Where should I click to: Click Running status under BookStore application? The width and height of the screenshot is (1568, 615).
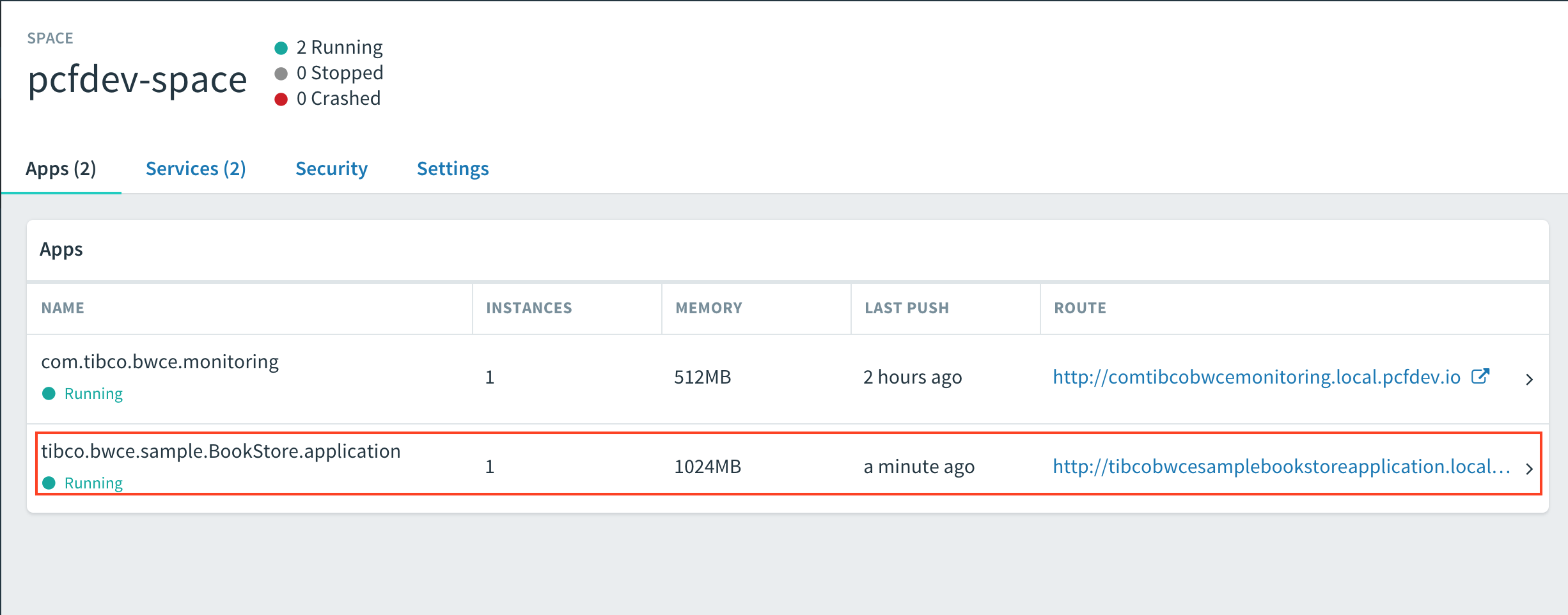[93, 483]
